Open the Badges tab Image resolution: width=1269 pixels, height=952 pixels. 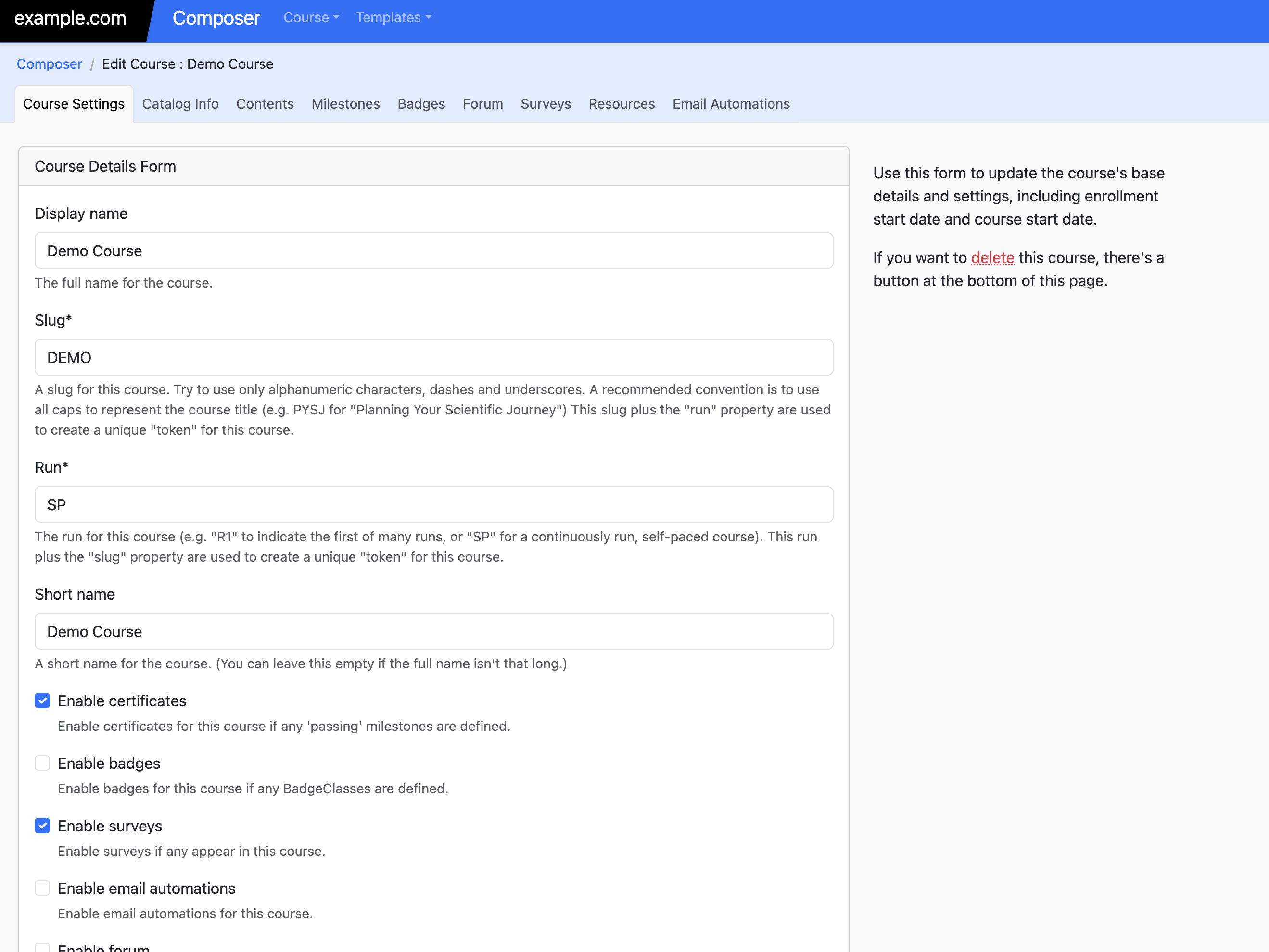click(x=420, y=104)
